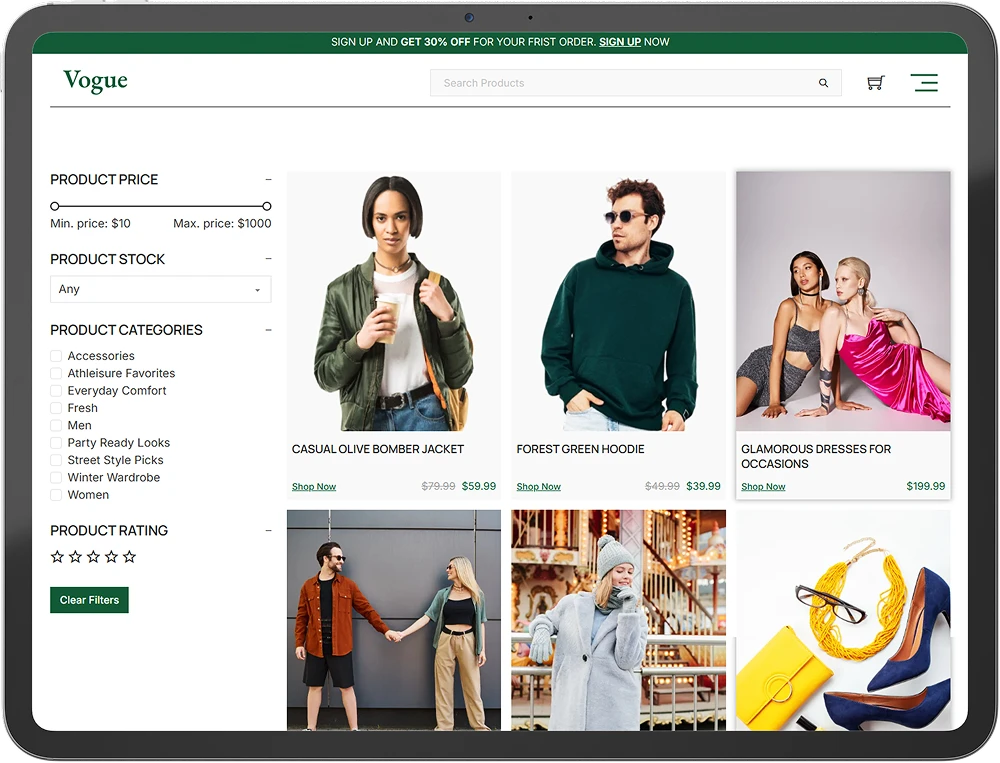
Task: Set rating to four stars
Action: coord(111,556)
